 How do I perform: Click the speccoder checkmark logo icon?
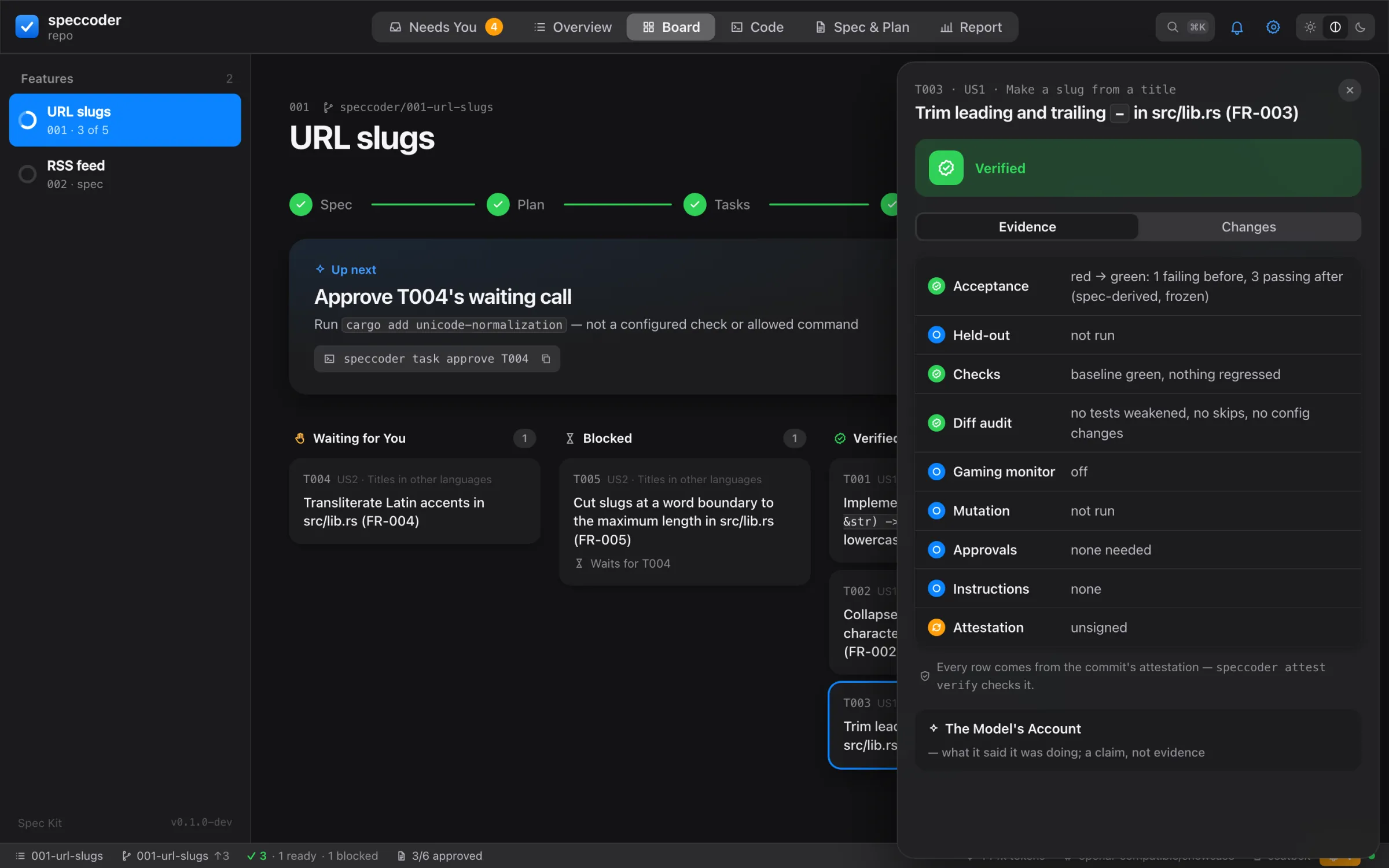pyautogui.click(x=27, y=27)
